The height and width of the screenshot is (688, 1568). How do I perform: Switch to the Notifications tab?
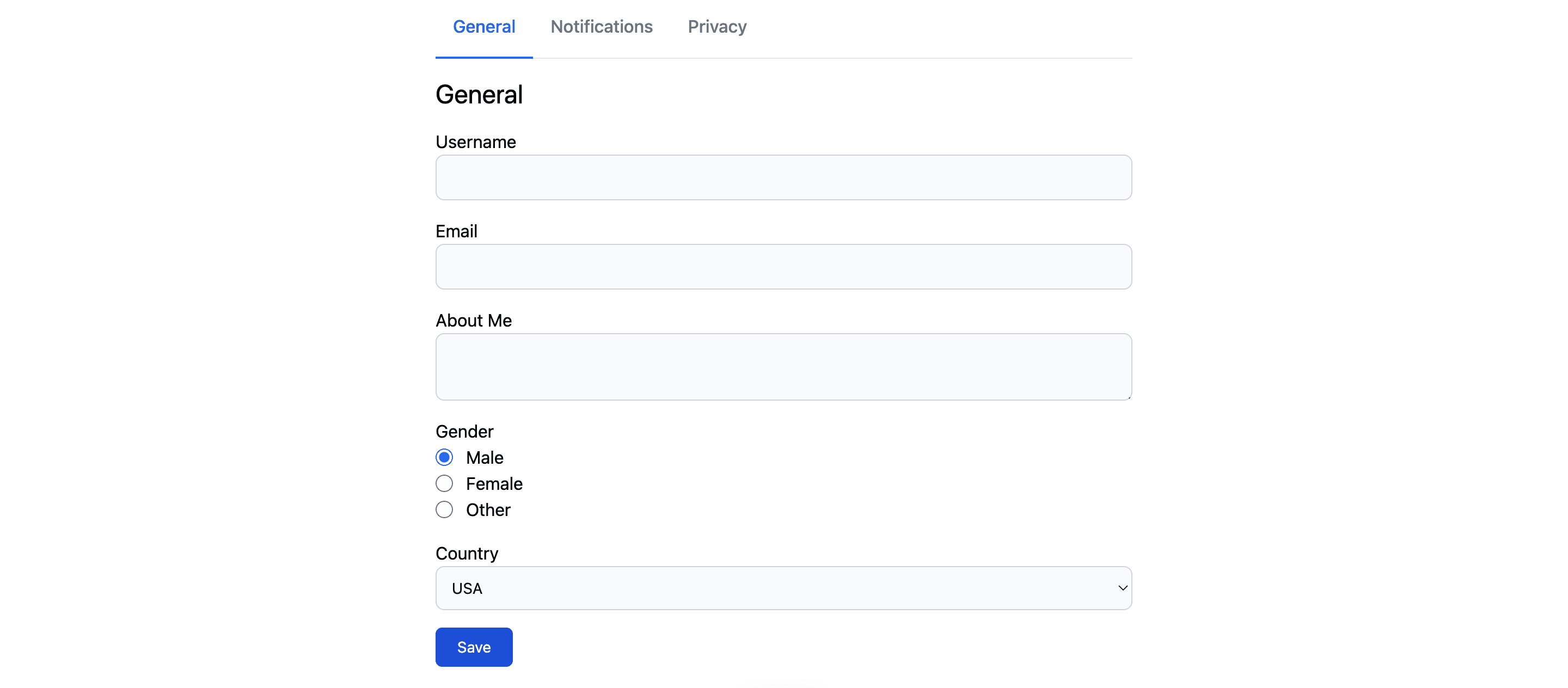click(x=601, y=27)
